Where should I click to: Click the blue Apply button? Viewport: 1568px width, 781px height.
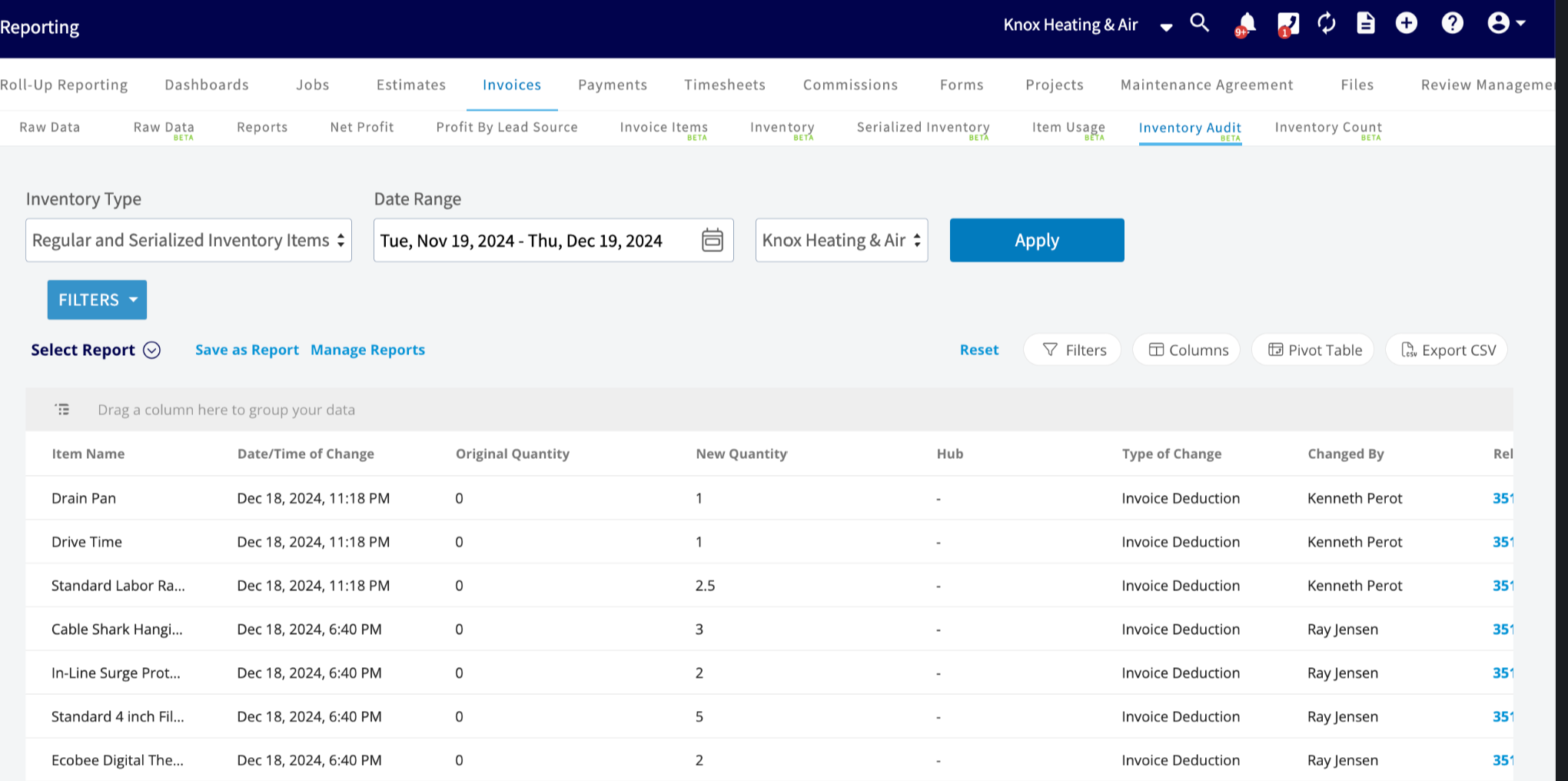(1037, 240)
